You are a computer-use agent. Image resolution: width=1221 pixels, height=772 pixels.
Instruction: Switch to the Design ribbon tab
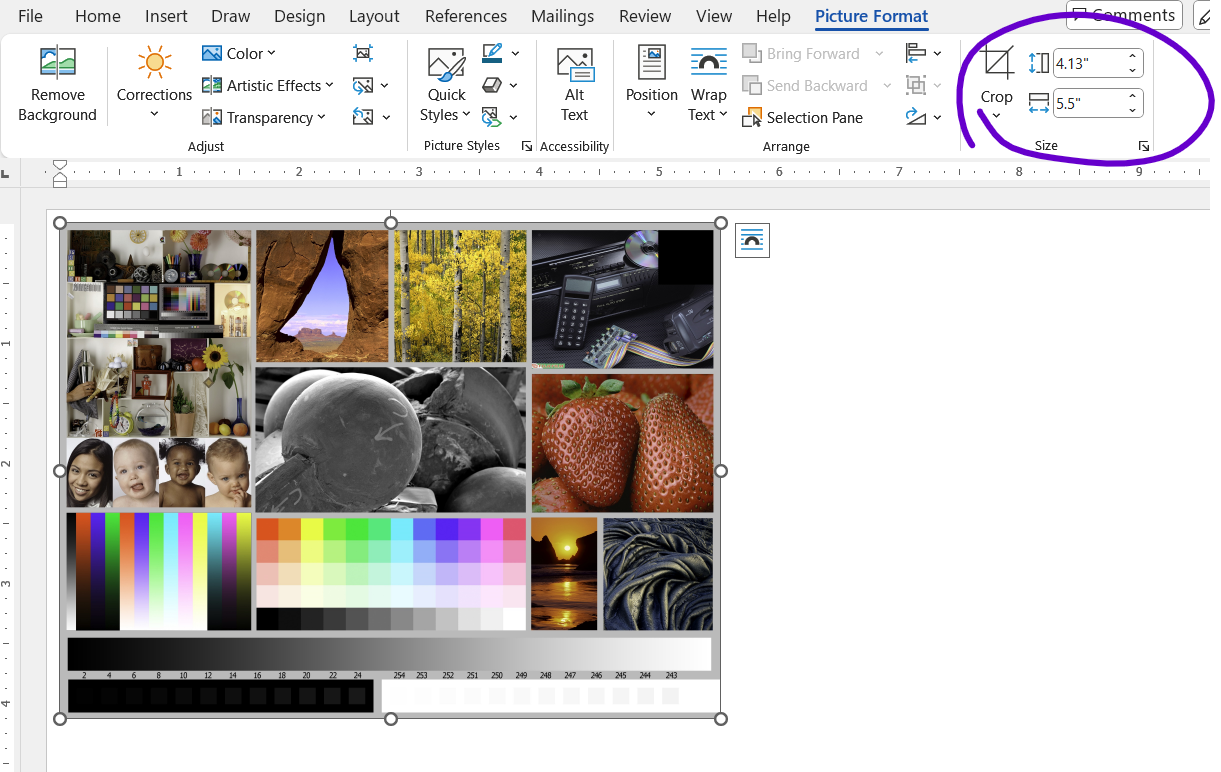[299, 16]
